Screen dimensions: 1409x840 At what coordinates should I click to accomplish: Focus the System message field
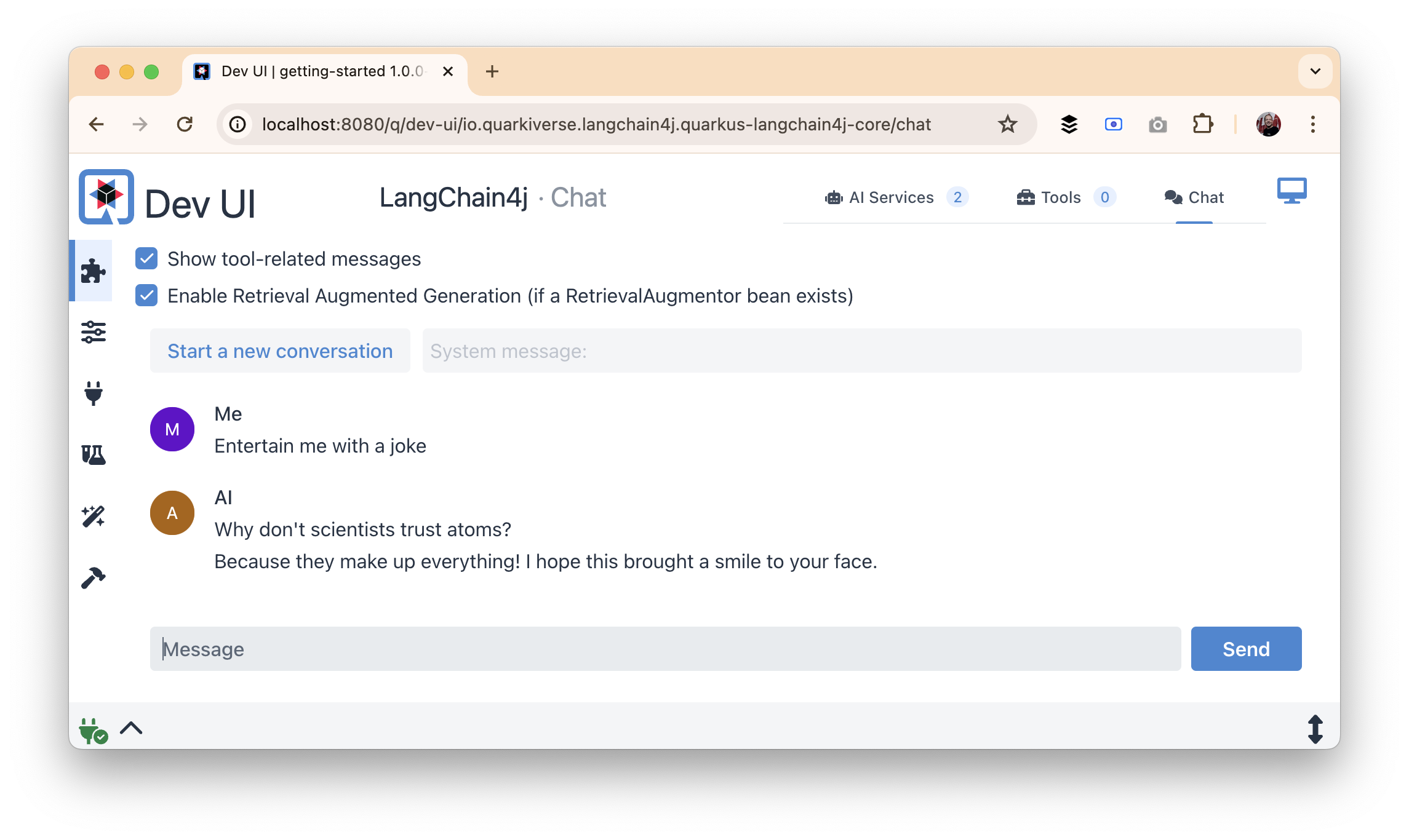pyautogui.click(x=861, y=351)
